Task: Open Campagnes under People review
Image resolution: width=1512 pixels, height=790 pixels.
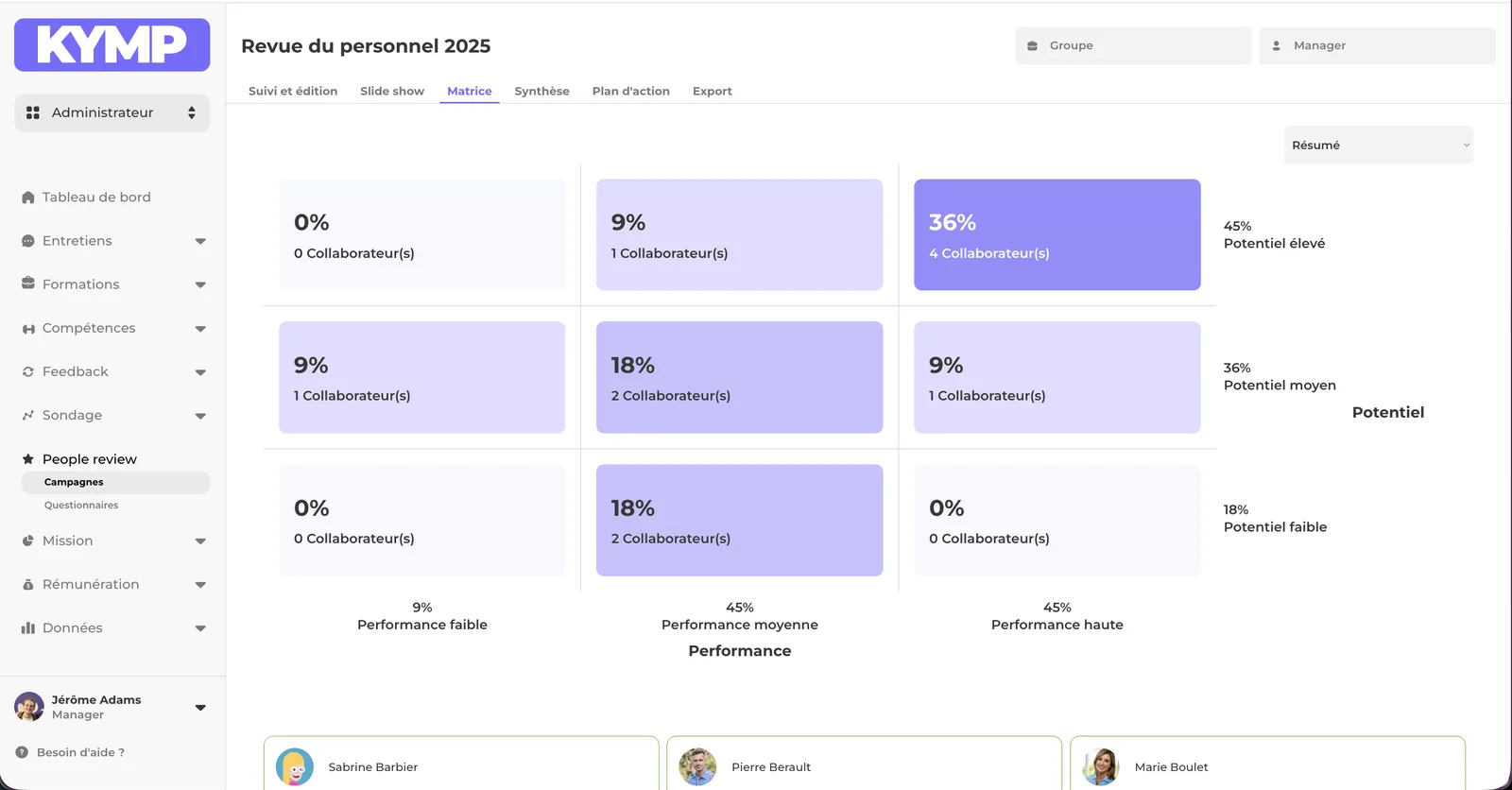Action: (x=115, y=482)
